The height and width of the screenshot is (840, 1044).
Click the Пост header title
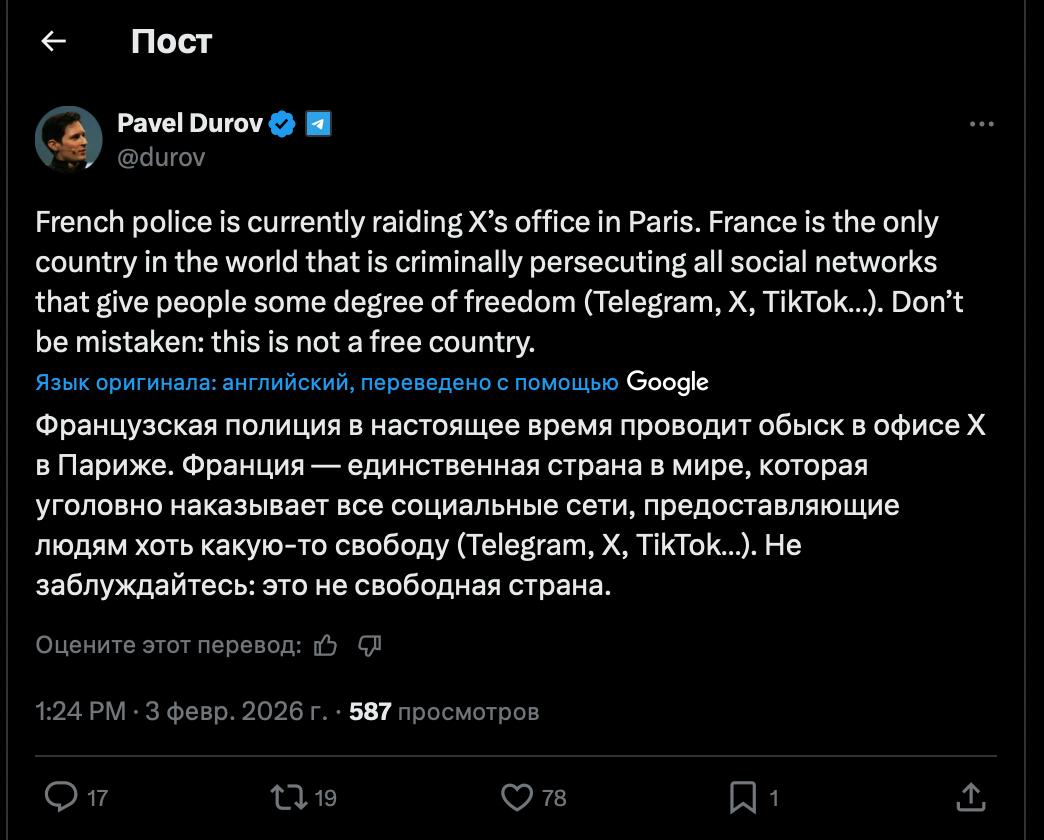click(x=171, y=41)
